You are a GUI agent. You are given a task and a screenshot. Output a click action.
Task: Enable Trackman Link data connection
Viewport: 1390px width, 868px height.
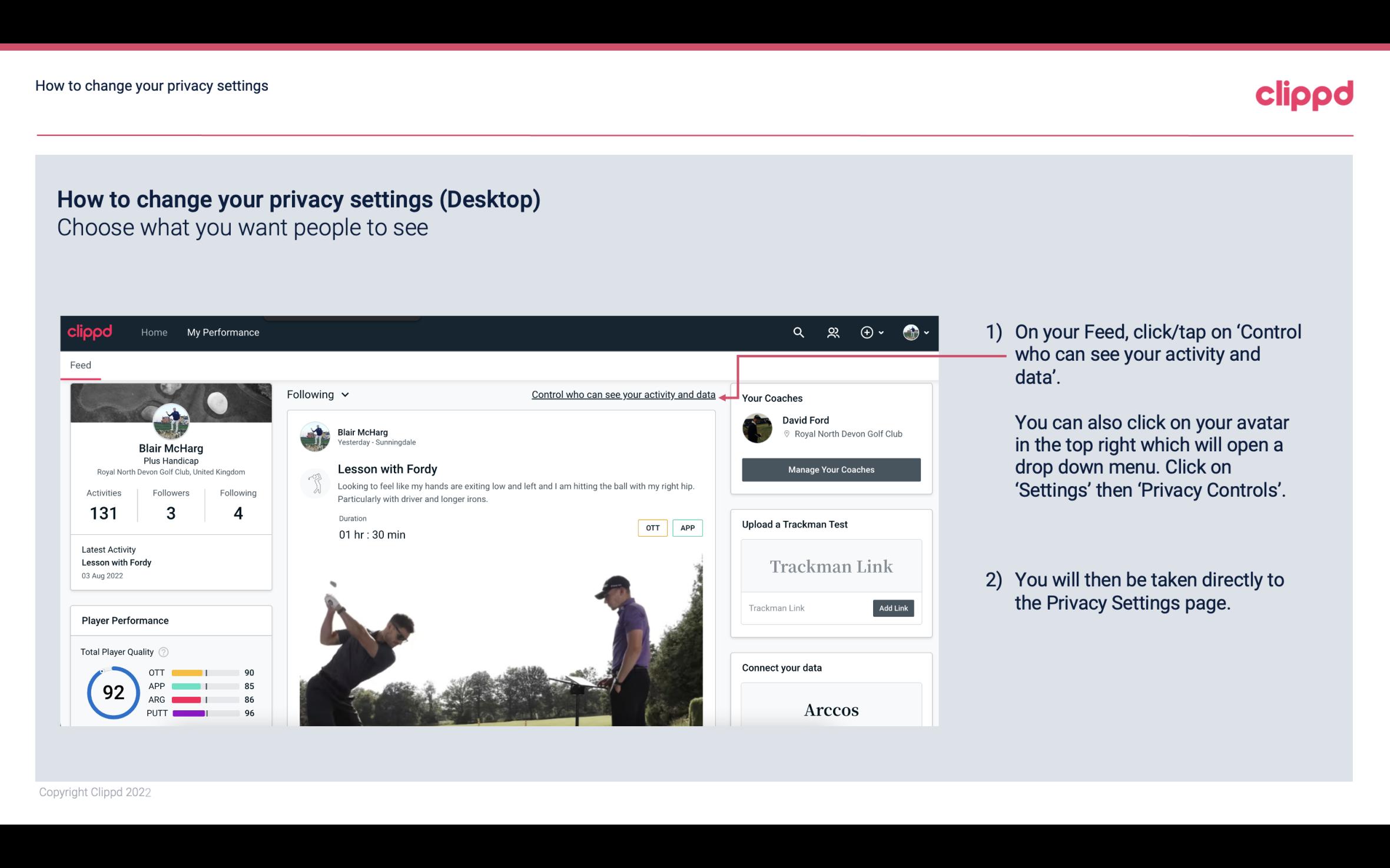coord(892,608)
